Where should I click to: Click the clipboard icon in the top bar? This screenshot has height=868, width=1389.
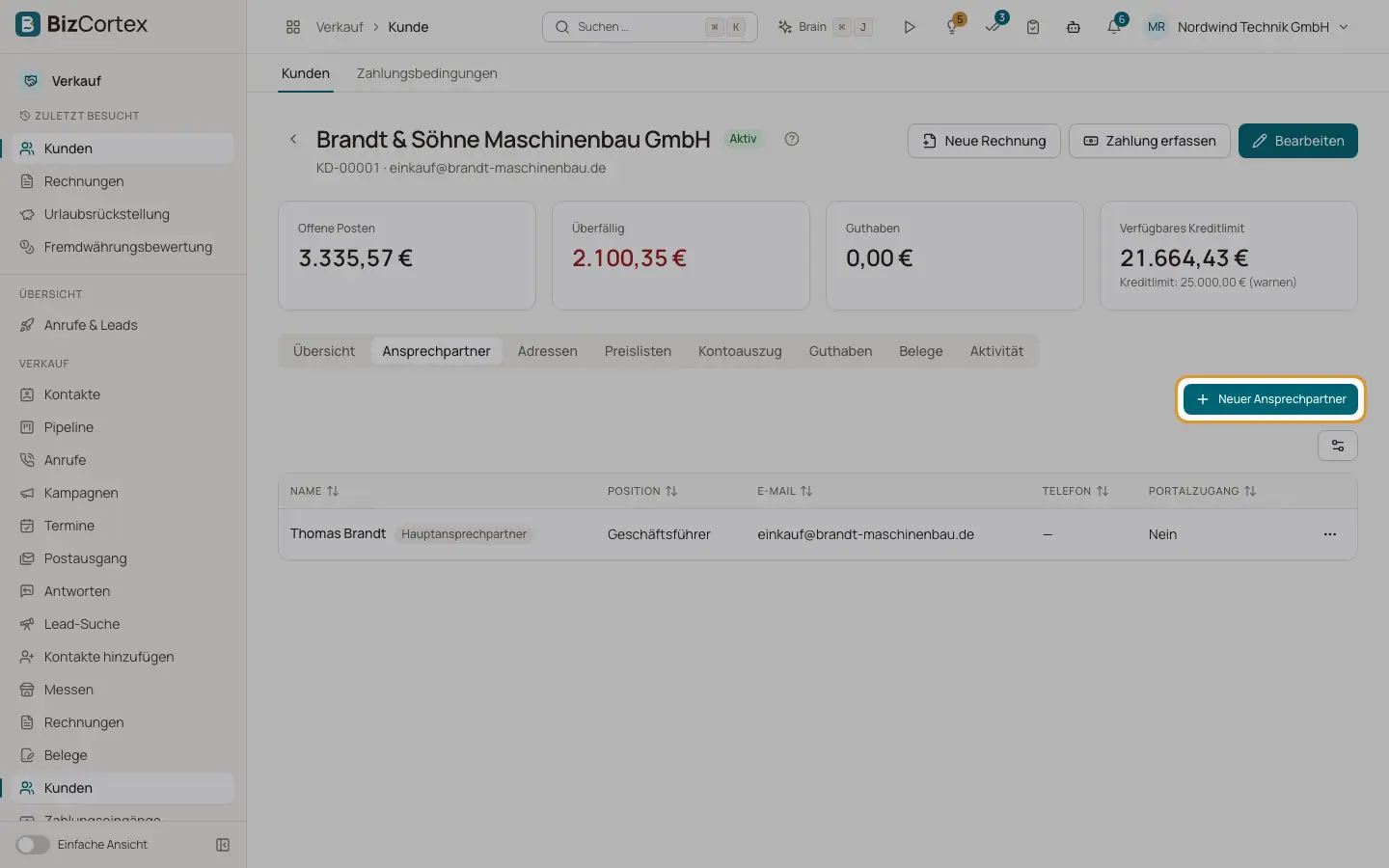1033,27
